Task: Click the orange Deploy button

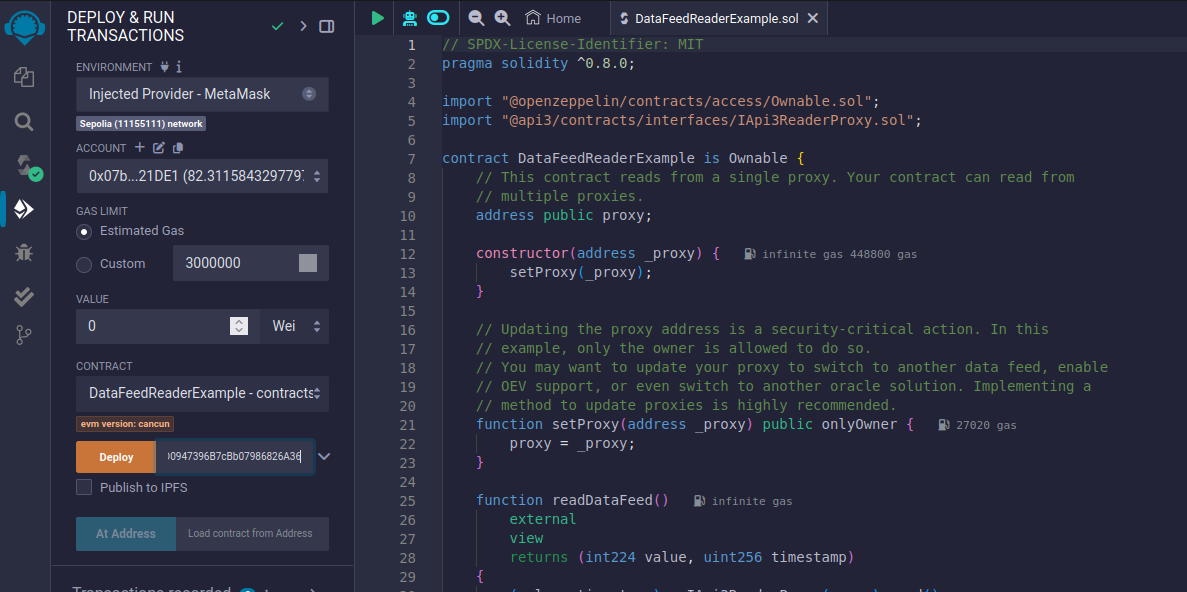Action: [x=116, y=457]
